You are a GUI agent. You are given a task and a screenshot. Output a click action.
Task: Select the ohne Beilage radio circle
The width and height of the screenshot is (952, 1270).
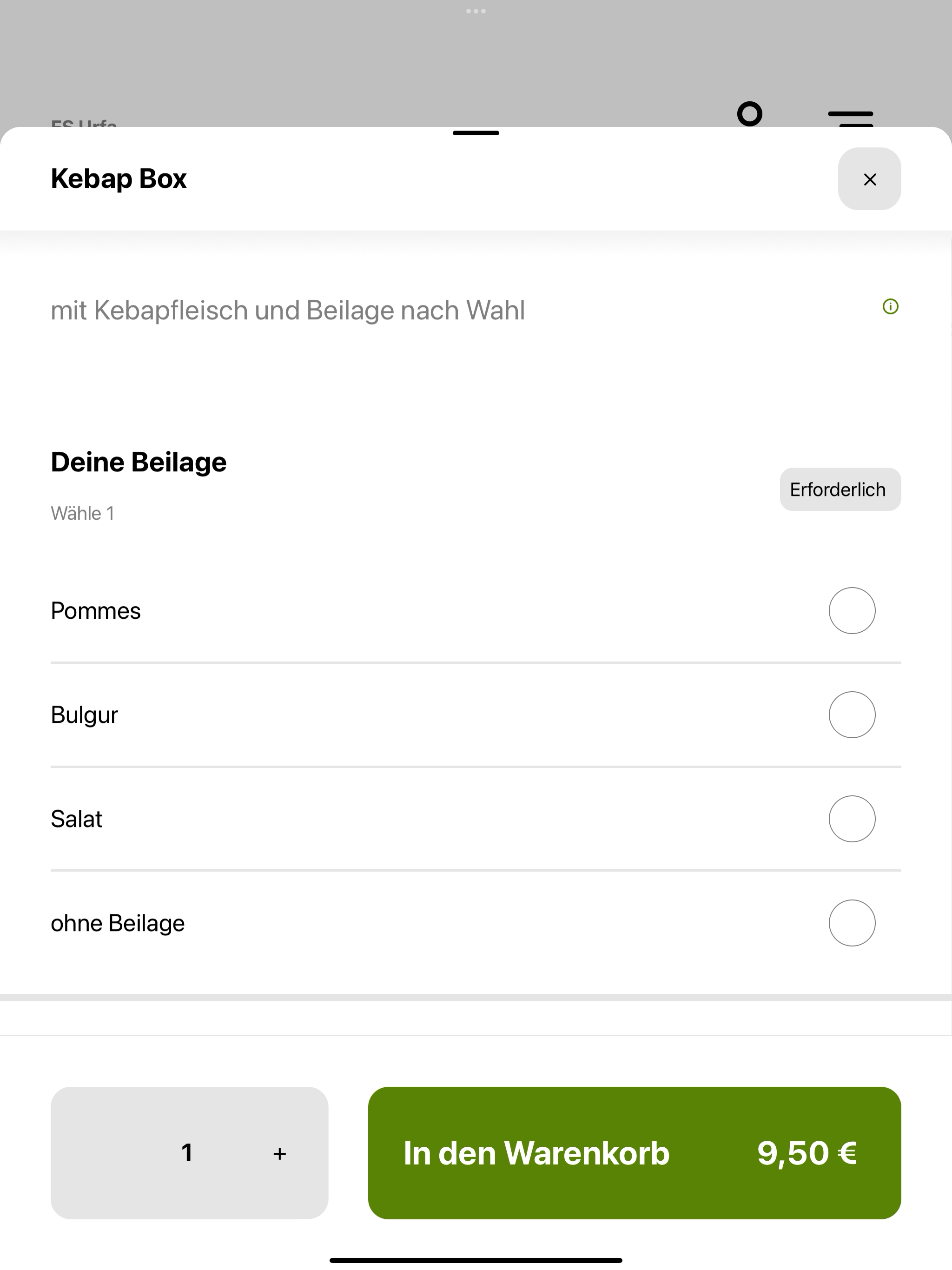coord(852,923)
